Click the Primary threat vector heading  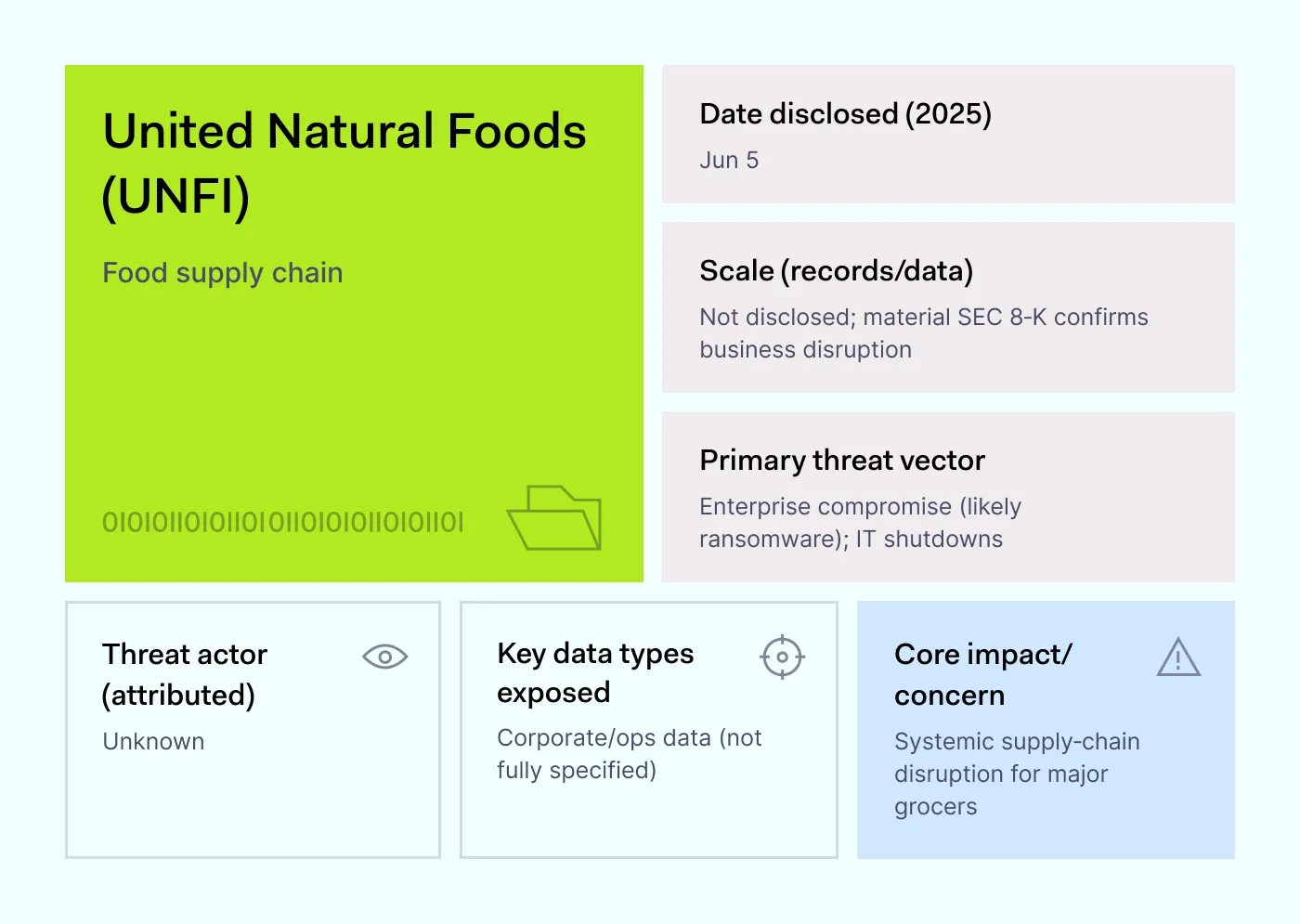pos(841,461)
